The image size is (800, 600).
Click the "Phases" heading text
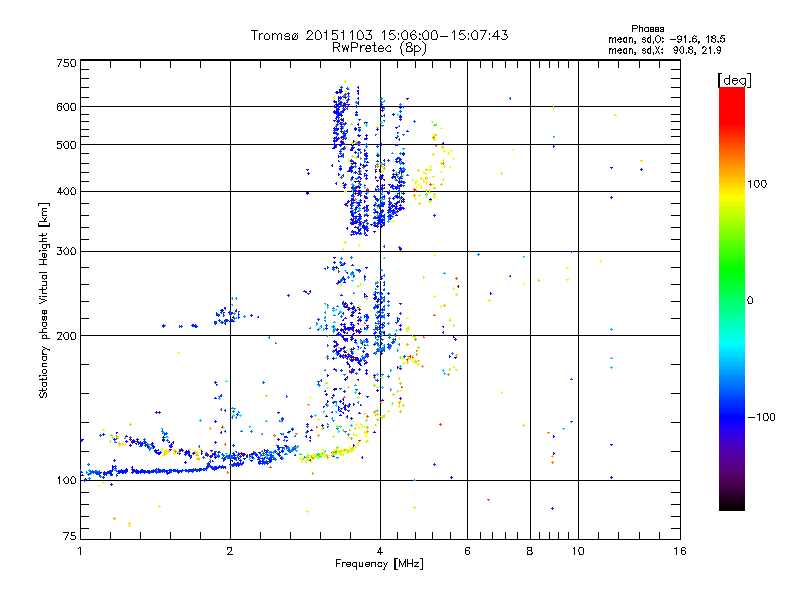(x=647, y=29)
